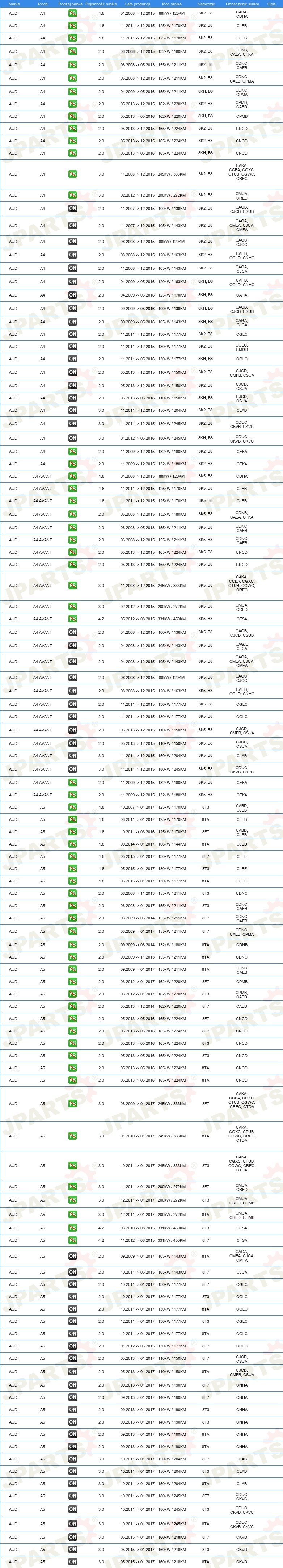The height and width of the screenshot is (1568, 283).
Task: Click the Pojemność silnika column header
Action: pos(101,4)
